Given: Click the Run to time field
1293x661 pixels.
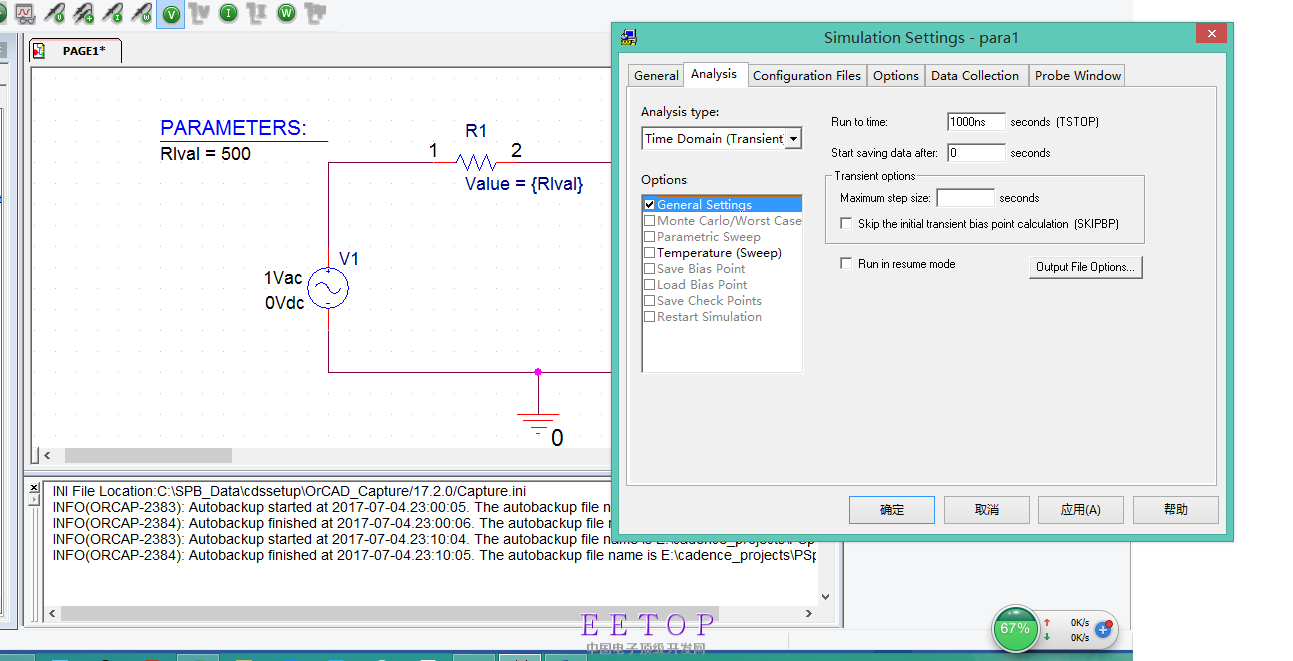Looking at the screenshot, I should (x=976, y=122).
